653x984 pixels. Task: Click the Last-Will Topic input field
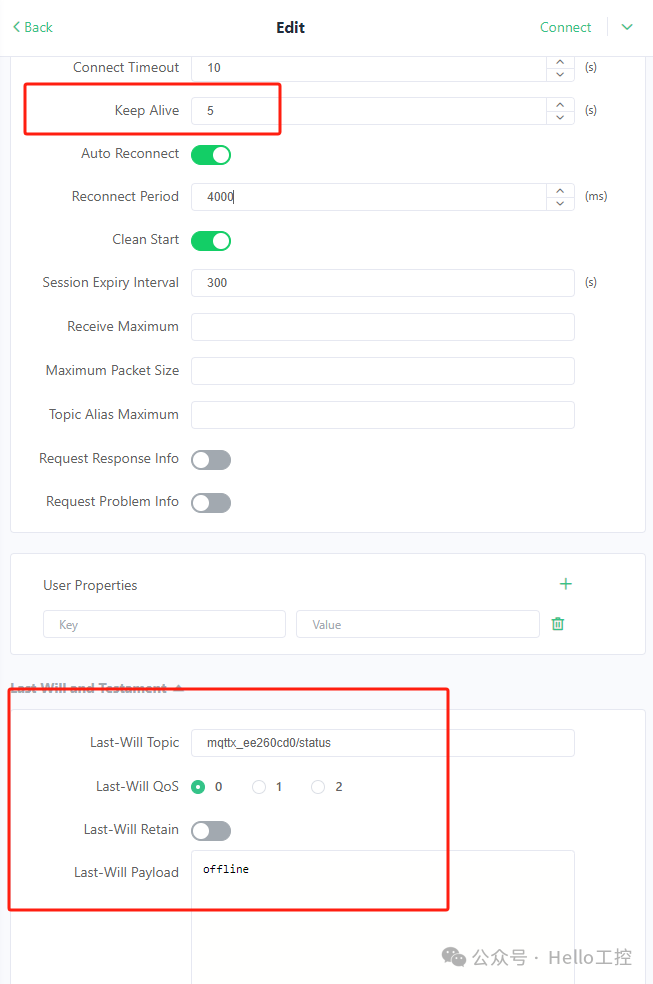[382, 743]
